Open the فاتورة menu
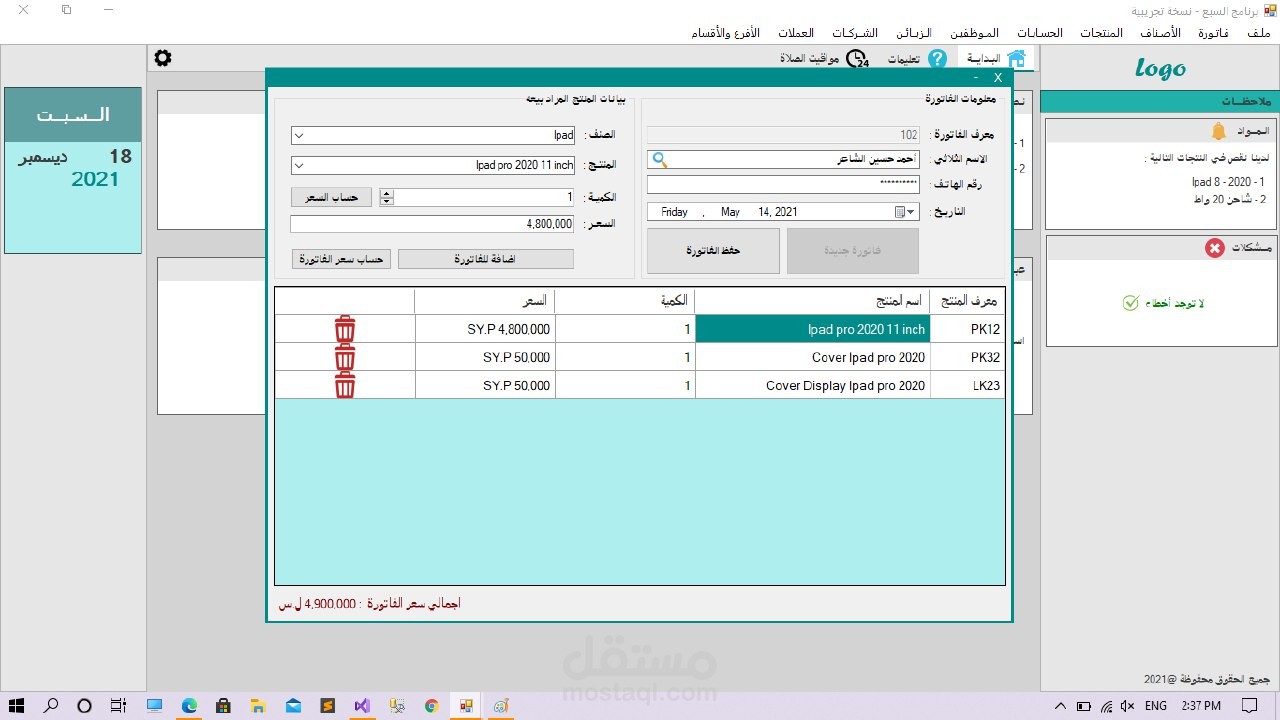 point(1212,33)
